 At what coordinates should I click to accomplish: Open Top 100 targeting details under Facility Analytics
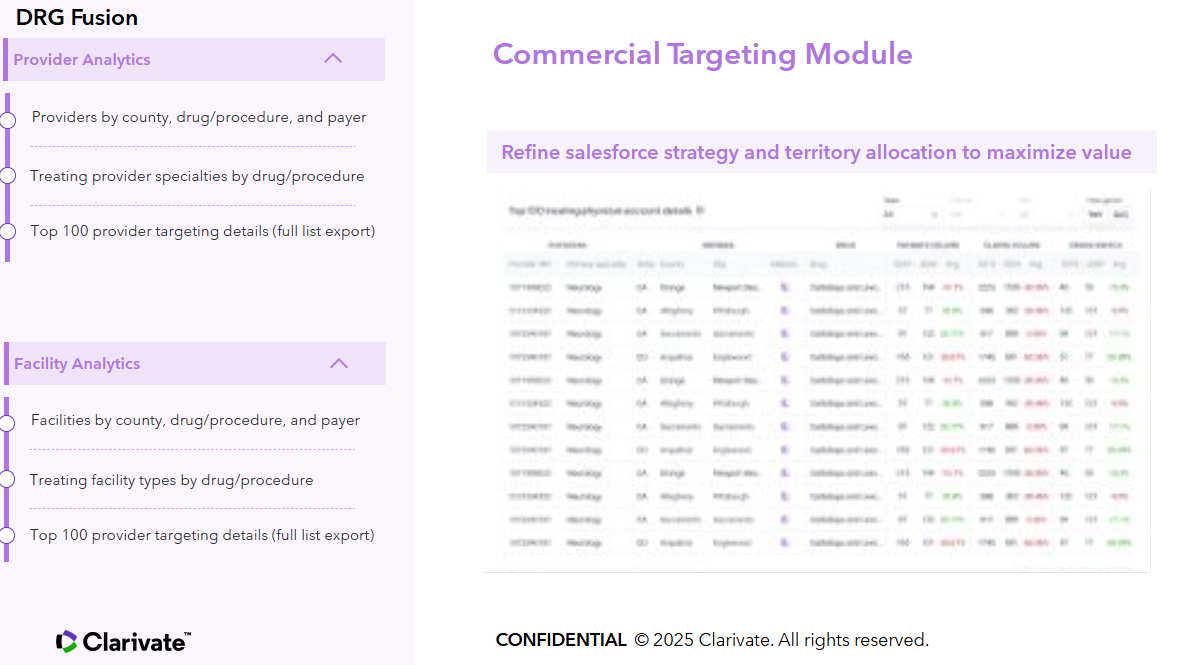[x=202, y=535]
